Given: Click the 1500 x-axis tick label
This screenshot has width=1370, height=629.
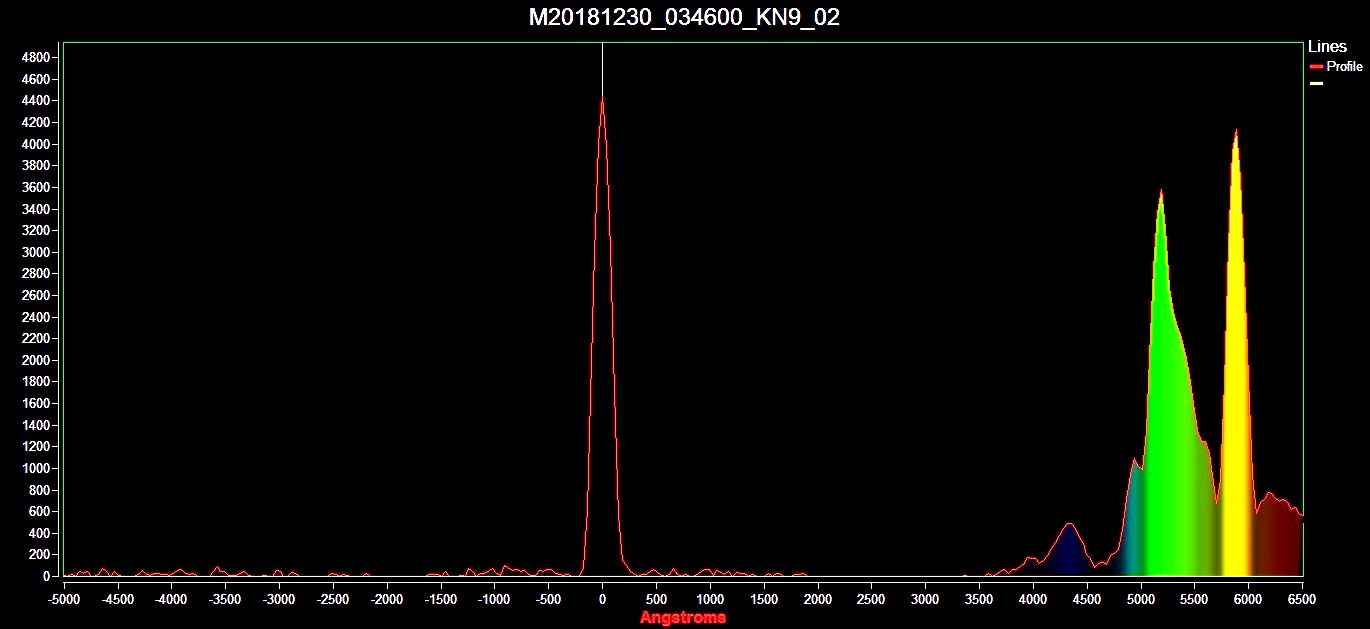Looking at the screenshot, I should point(764,599).
